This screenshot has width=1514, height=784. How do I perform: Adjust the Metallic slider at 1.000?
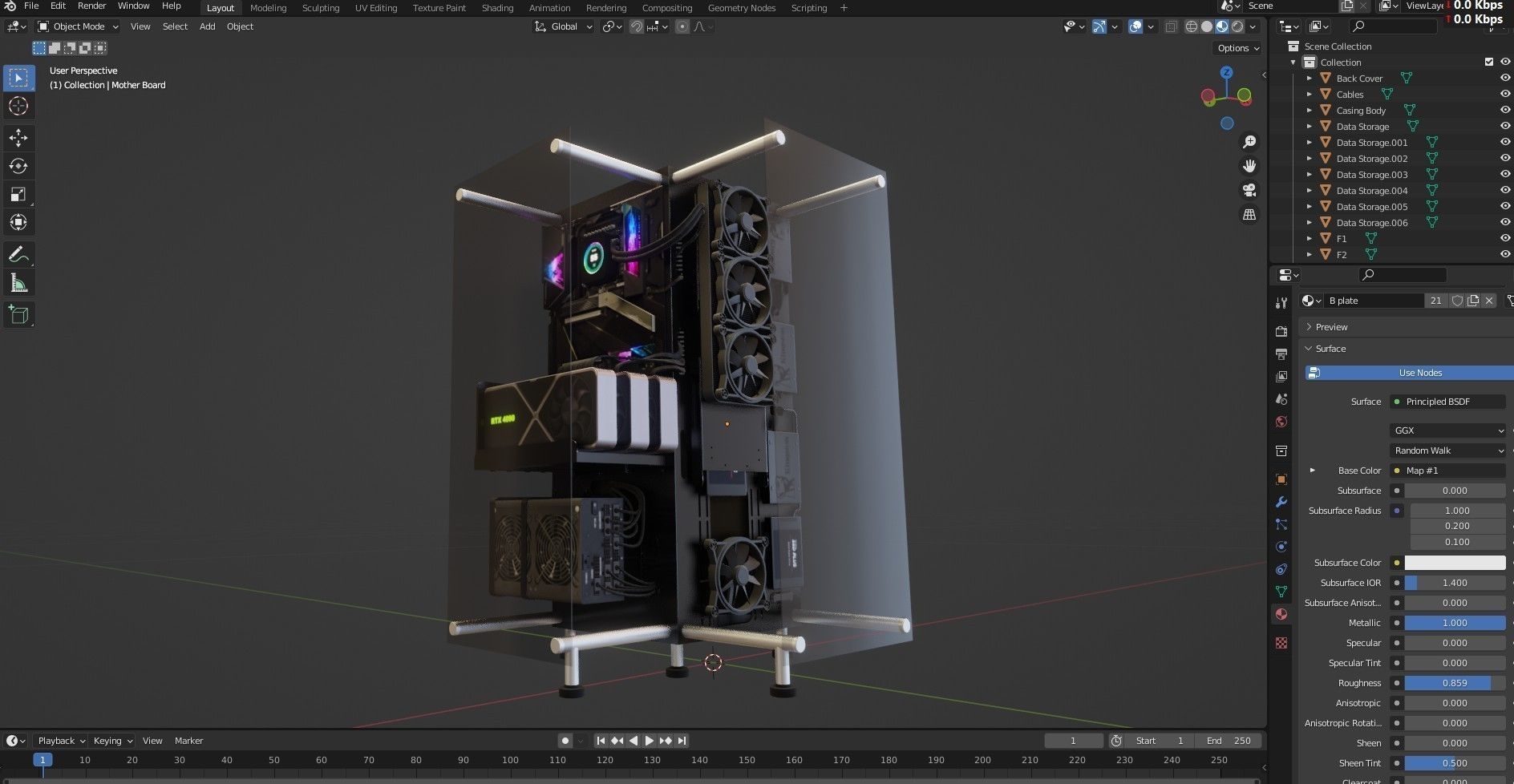1455,623
